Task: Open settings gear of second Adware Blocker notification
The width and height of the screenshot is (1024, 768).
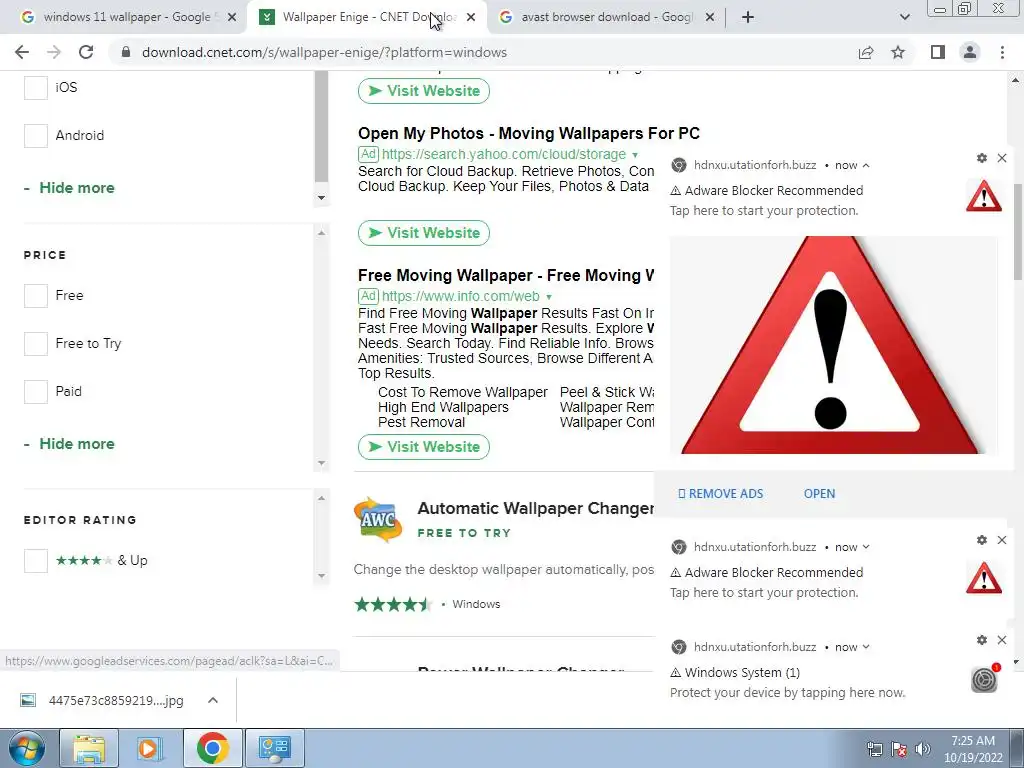Action: (x=982, y=540)
